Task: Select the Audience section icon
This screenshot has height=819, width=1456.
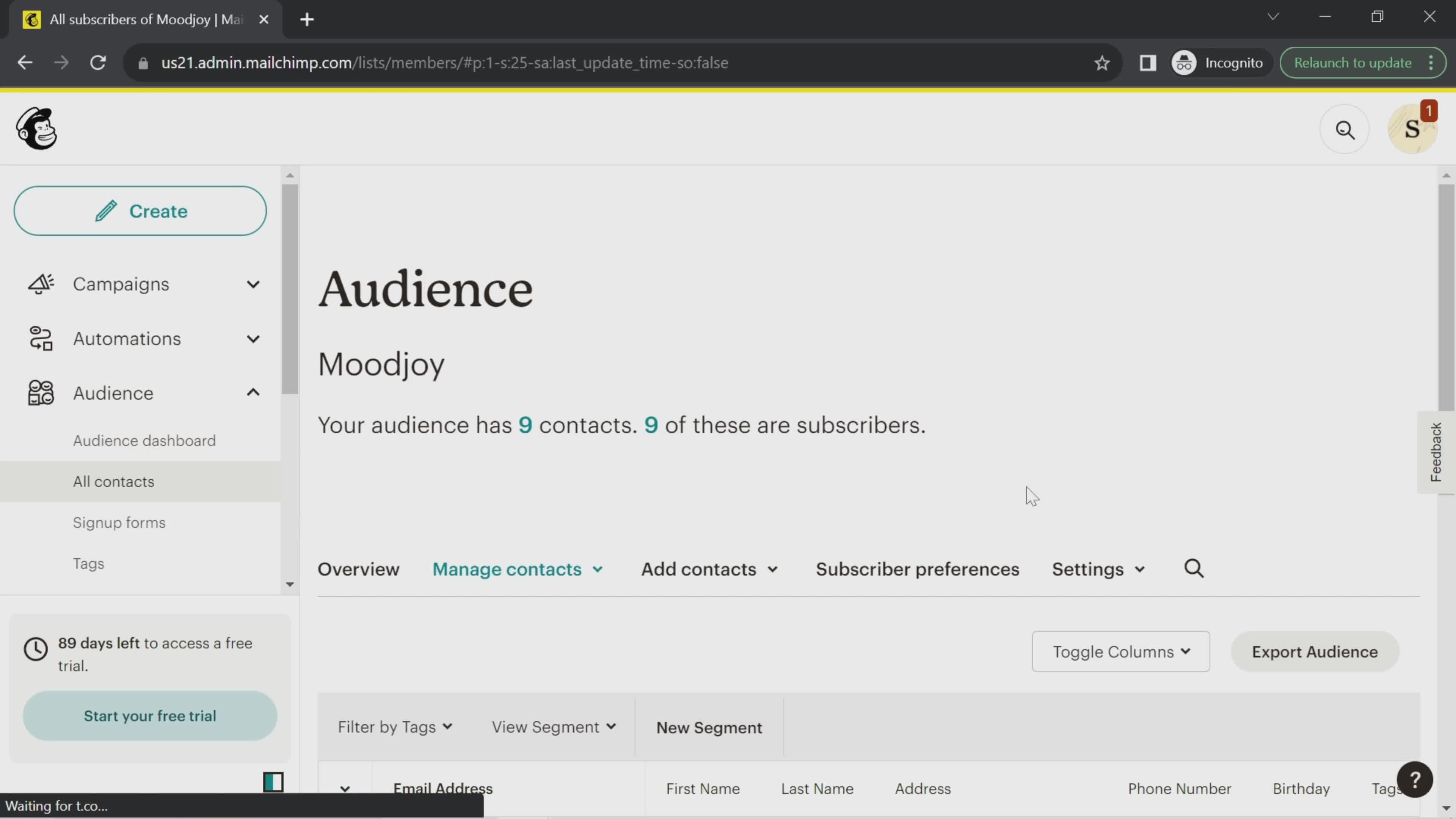Action: (40, 393)
